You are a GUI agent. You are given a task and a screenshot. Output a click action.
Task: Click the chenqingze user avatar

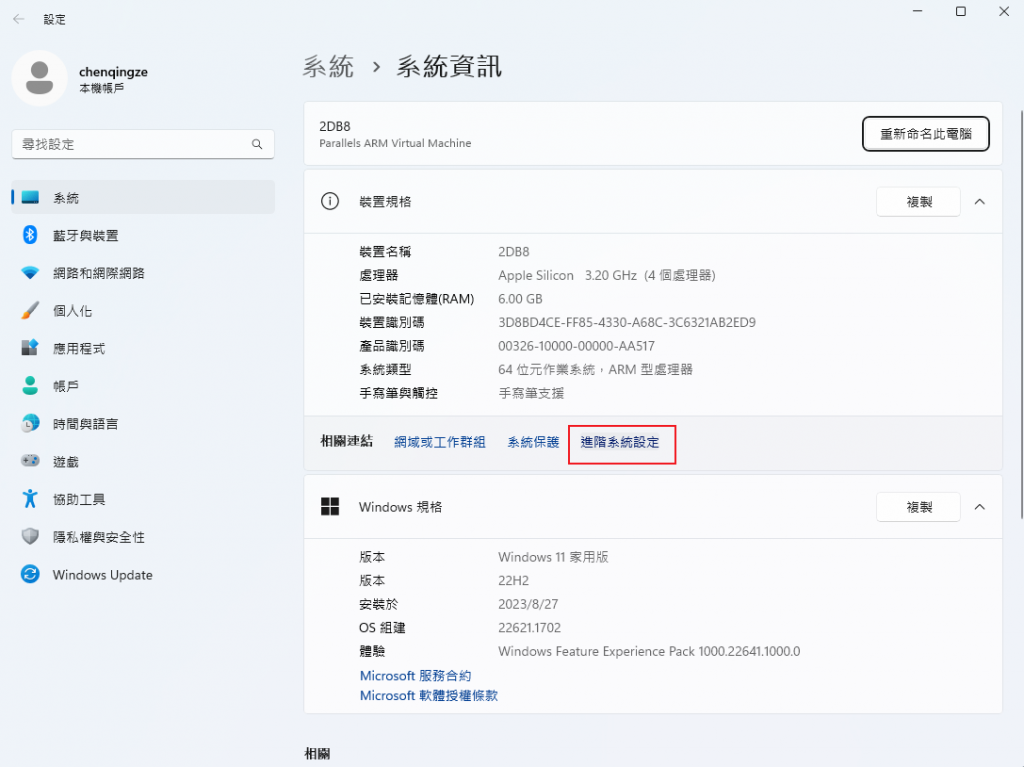tap(39, 78)
